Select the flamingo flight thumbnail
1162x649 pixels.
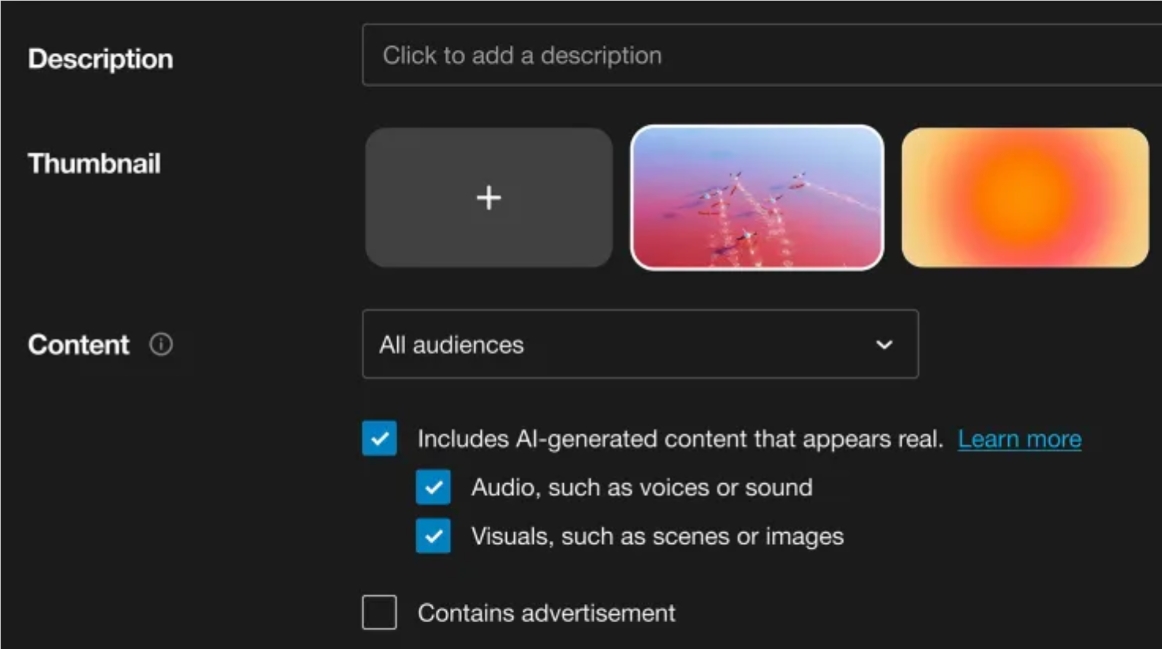(758, 197)
